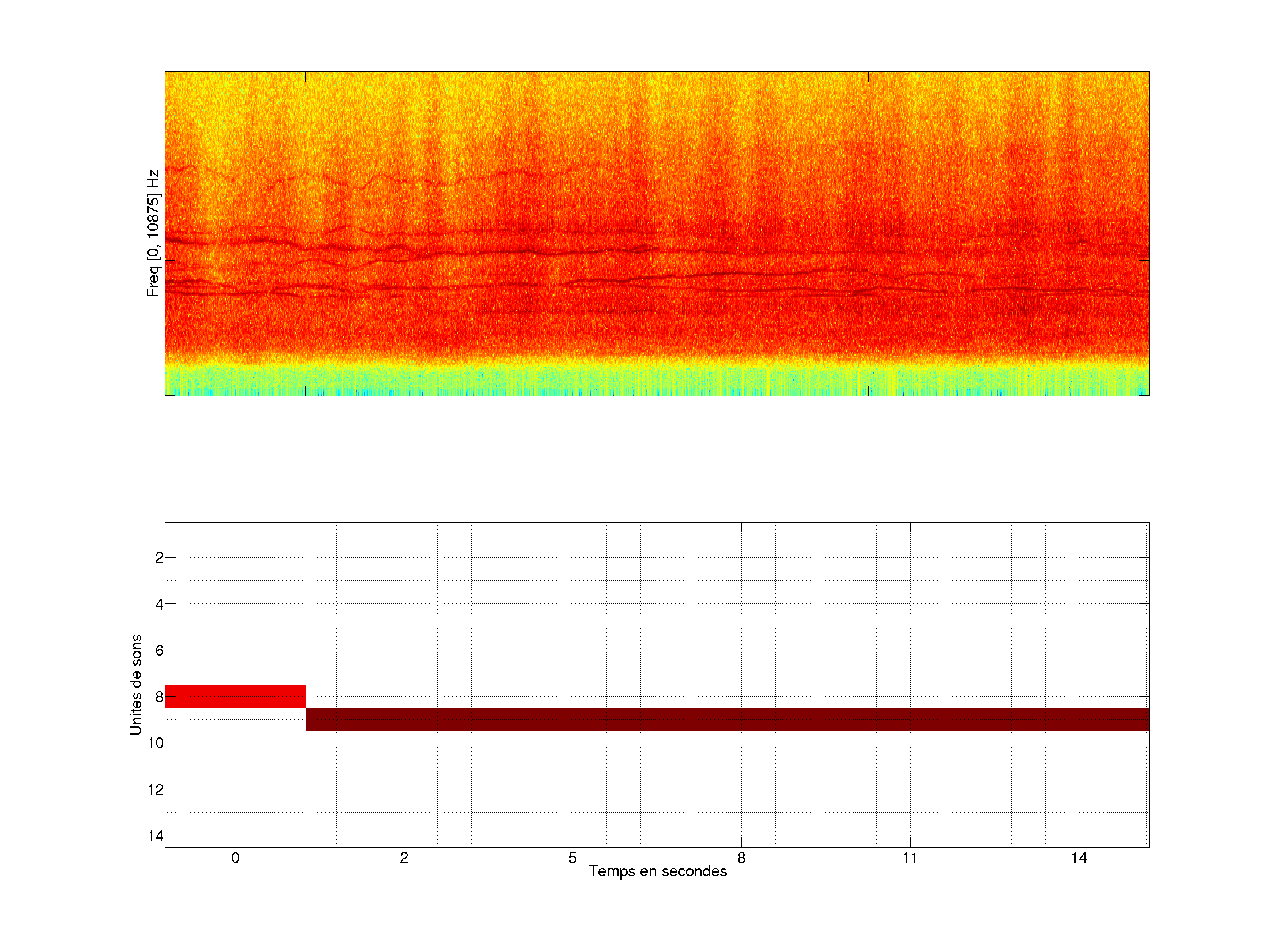Click x-axis tick label 14
The width and height of the screenshot is (1270, 952).
point(1078,858)
